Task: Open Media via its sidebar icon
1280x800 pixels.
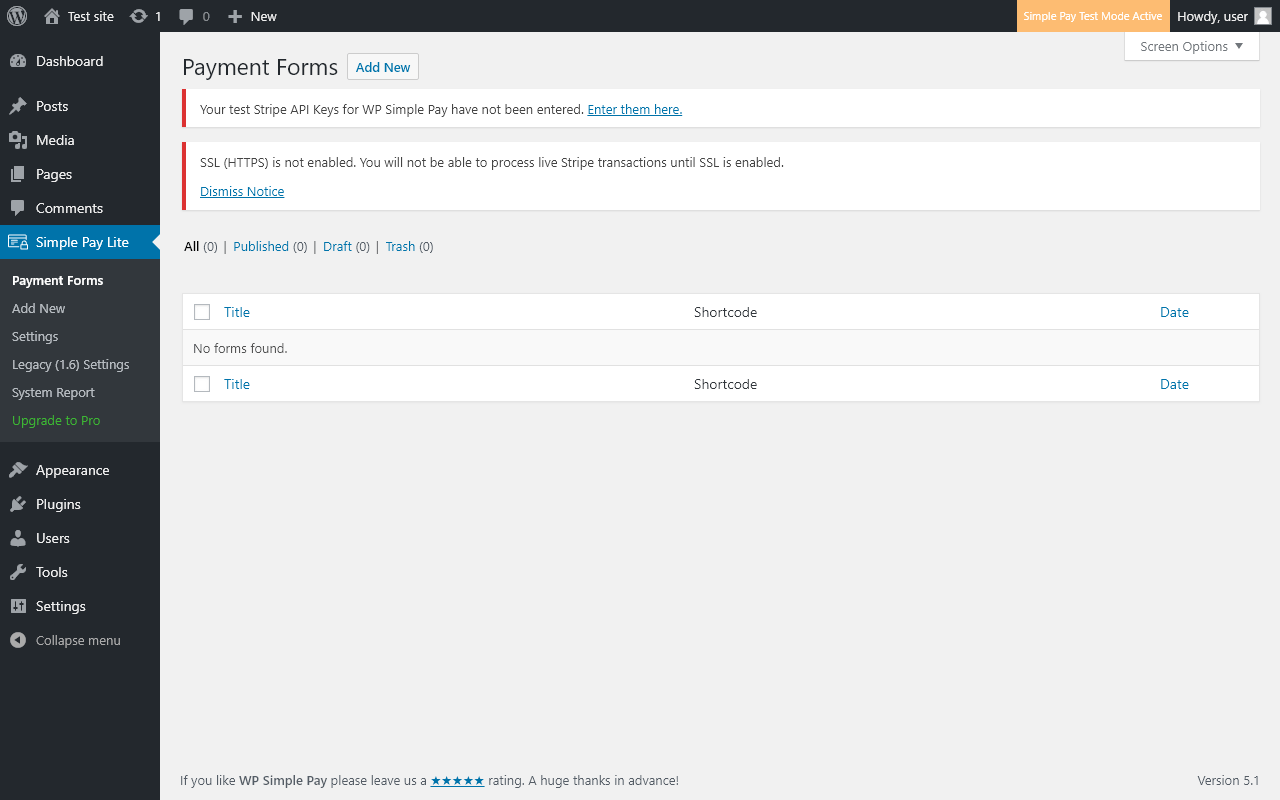Action: click(18, 140)
